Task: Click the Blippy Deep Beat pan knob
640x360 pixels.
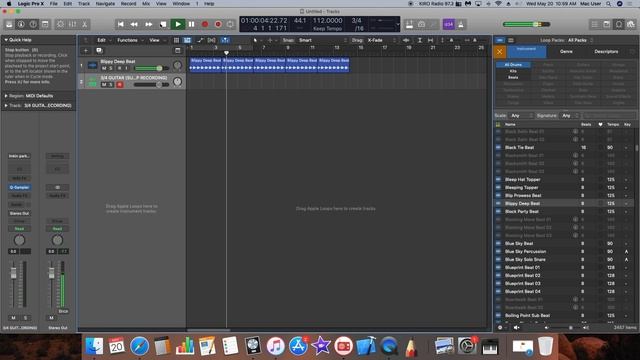Action: coord(177,65)
